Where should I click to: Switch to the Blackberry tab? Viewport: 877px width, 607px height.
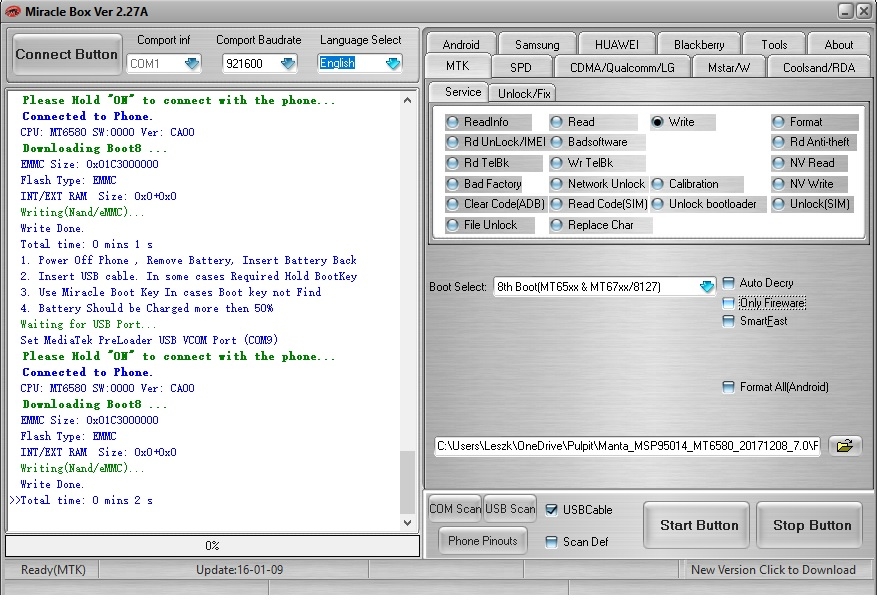(699, 44)
